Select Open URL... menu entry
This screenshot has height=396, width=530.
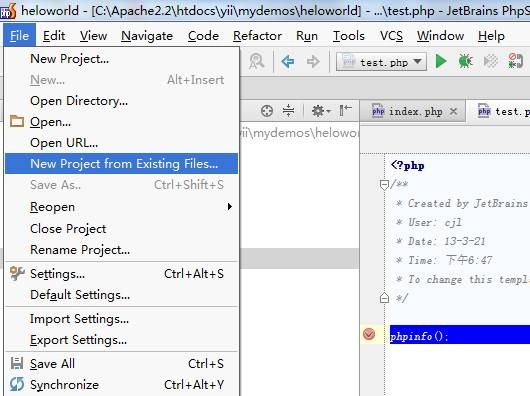pyautogui.click(x=121, y=143)
